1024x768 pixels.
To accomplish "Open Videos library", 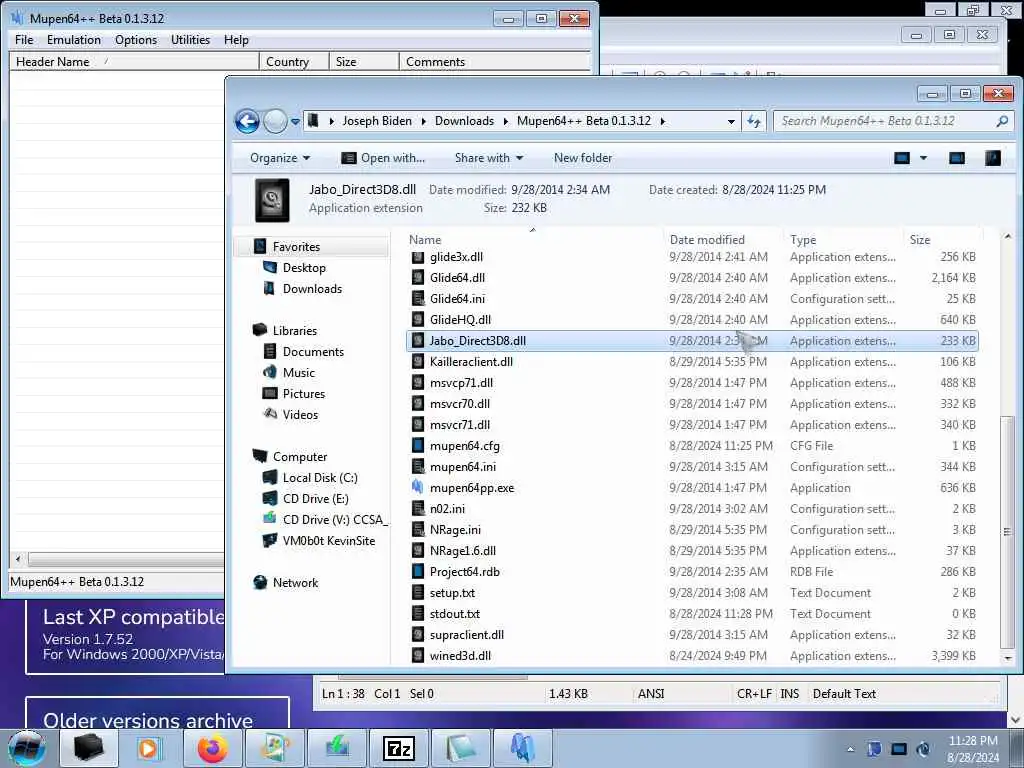I will [x=300, y=414].
